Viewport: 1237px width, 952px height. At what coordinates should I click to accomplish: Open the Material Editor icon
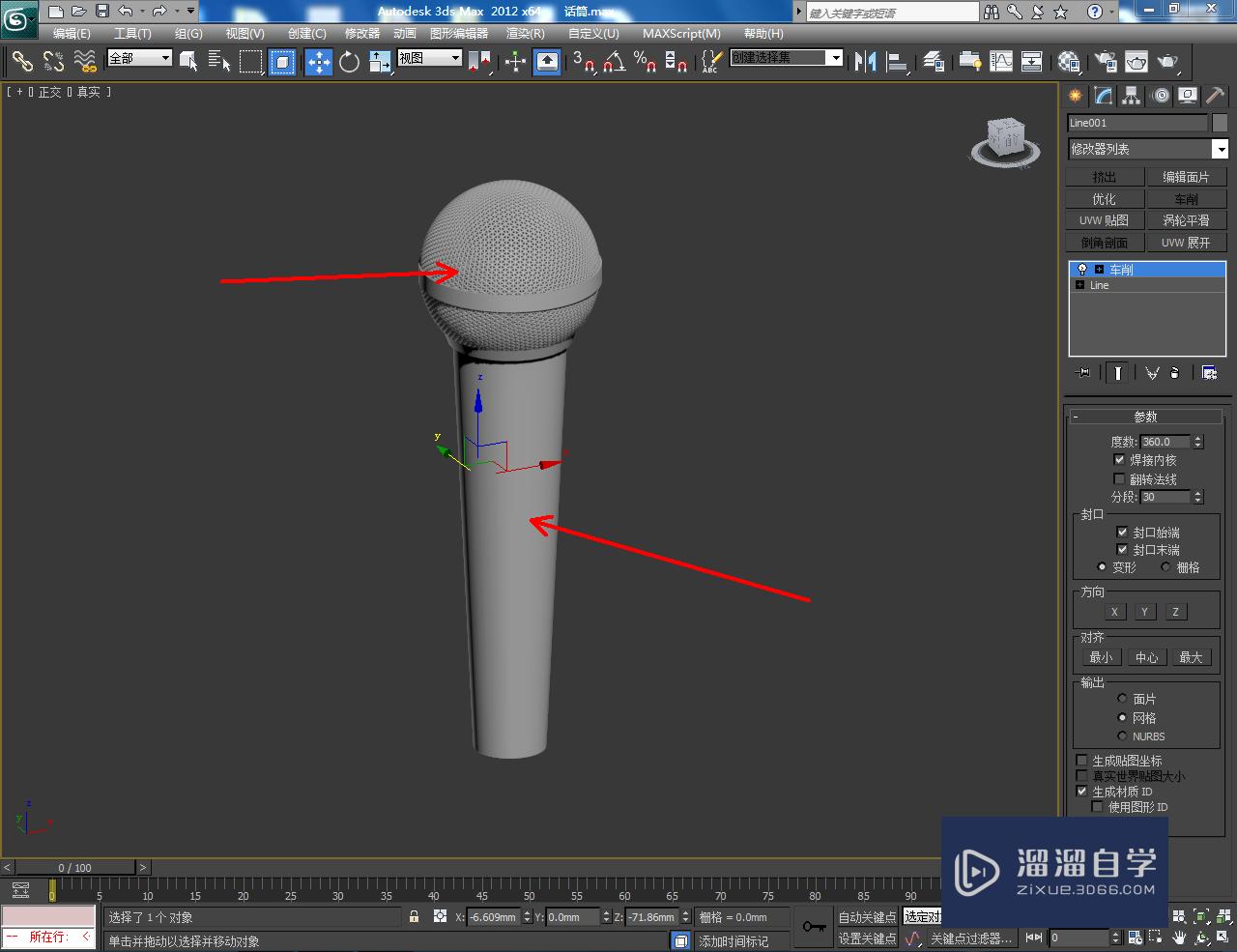(x=1069, y=62)
